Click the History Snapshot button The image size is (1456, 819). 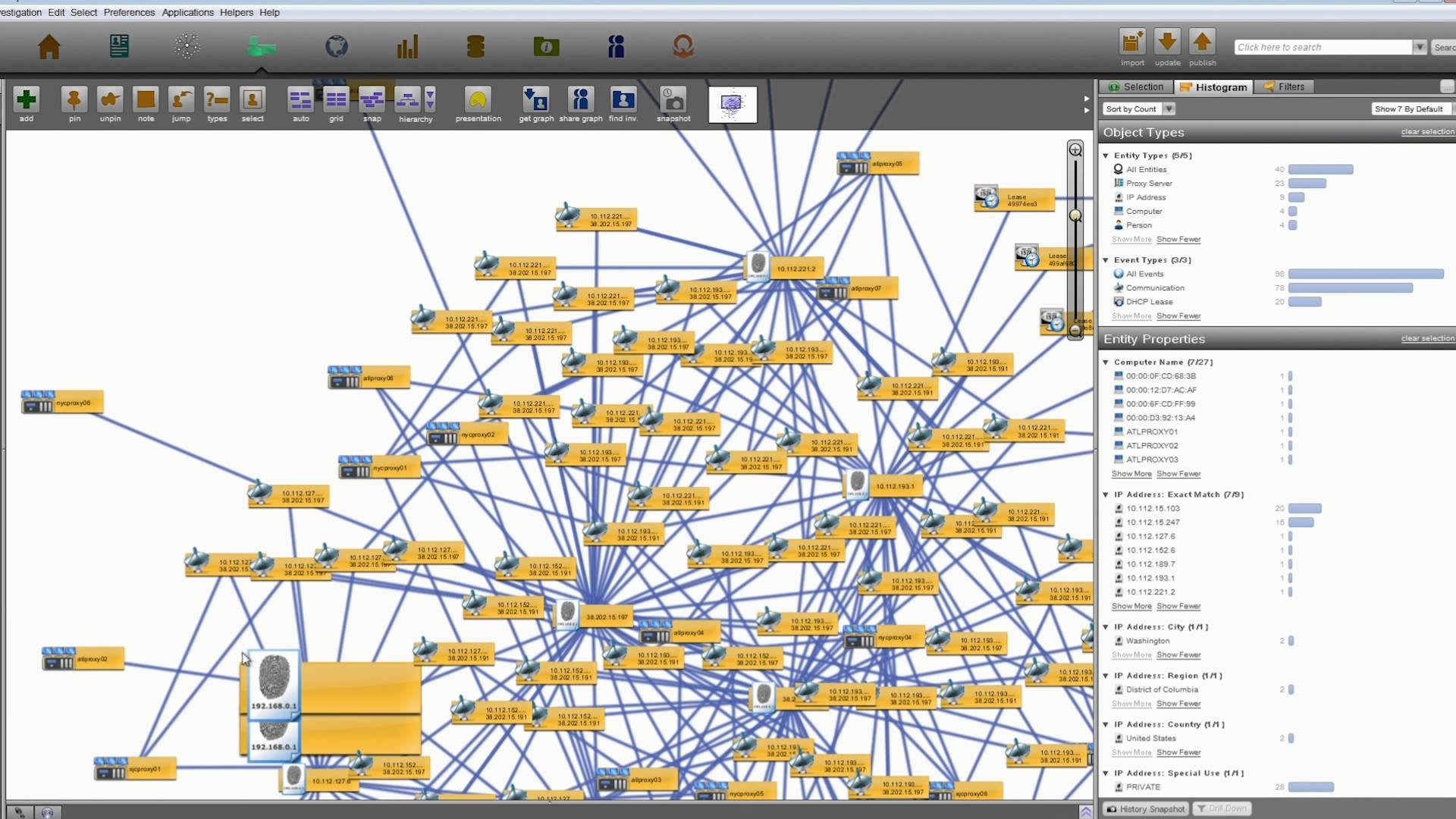pos(1146,809)
